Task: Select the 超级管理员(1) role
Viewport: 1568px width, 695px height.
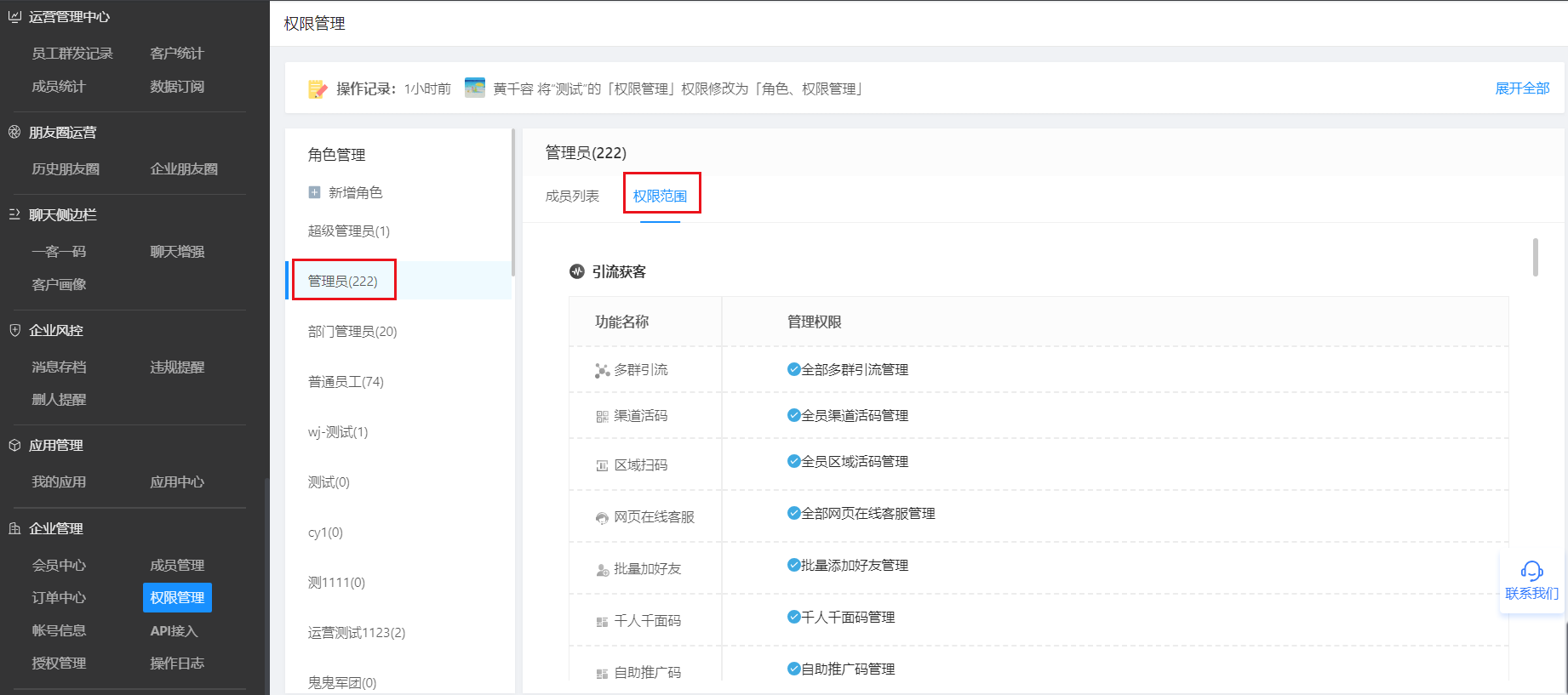Action: [x=349, y=231]
